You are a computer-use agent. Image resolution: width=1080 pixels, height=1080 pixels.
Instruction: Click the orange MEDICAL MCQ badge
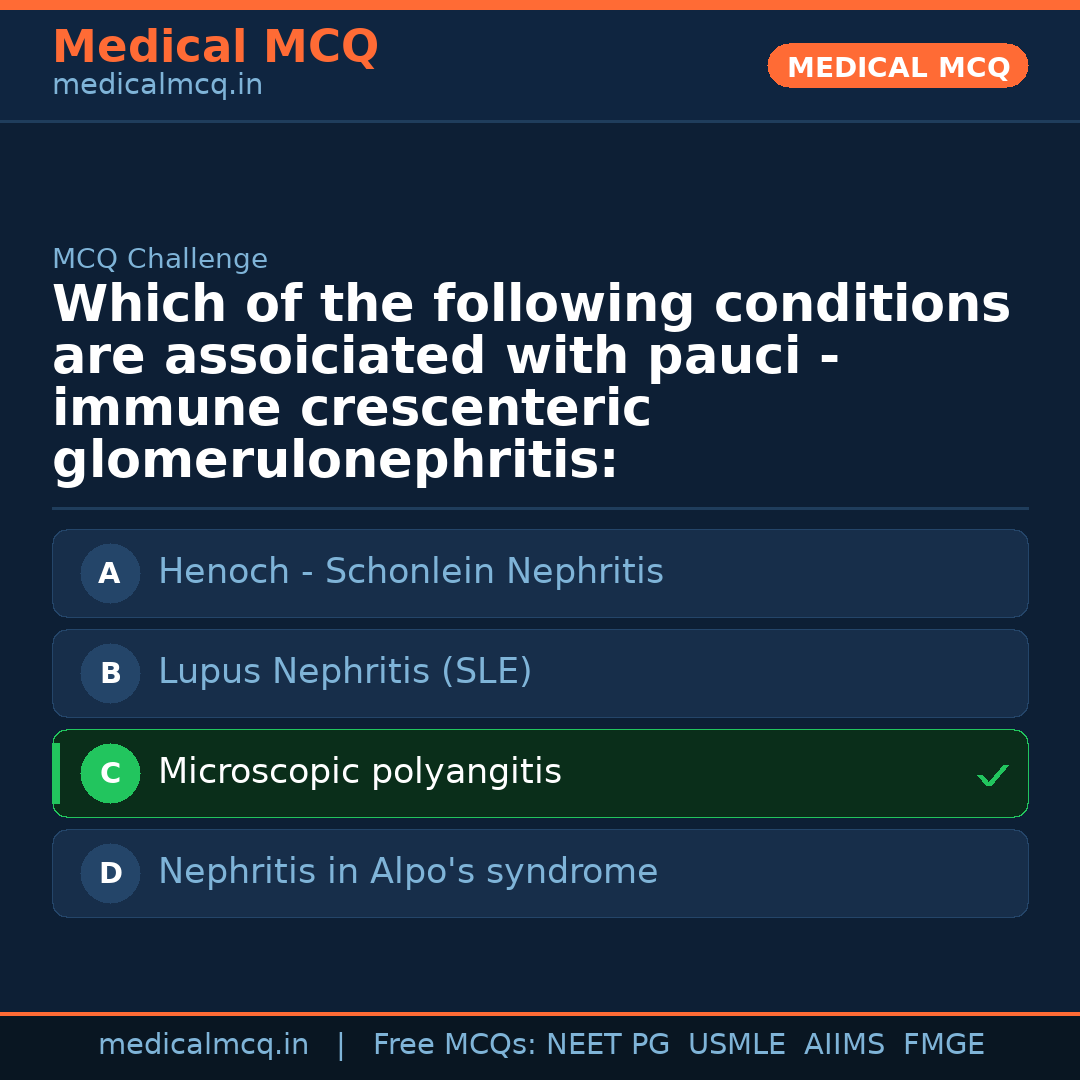click(x=897, y=66)
